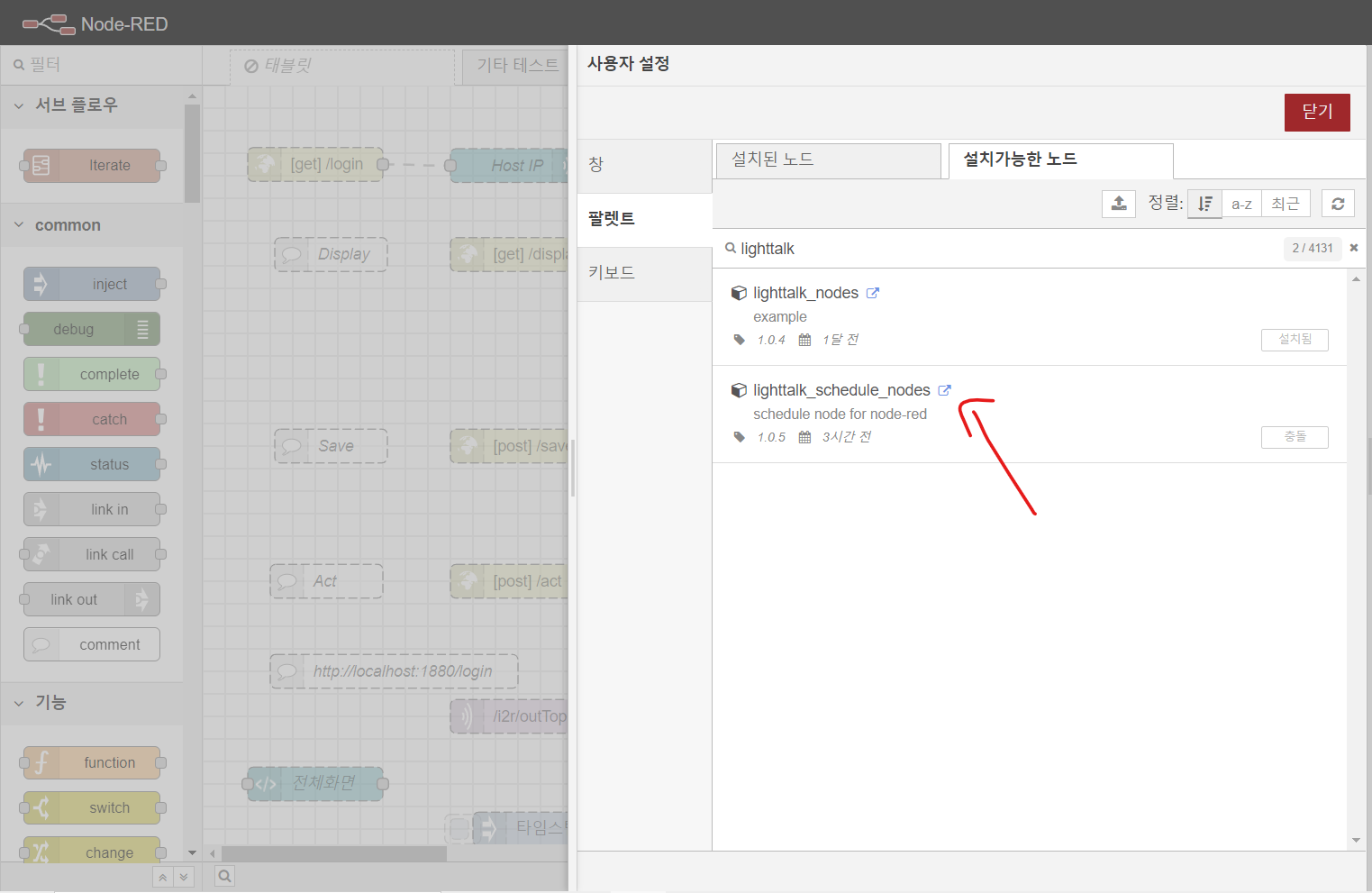The height and width of the screenshot is (893, 1372).
Task: Select the debug node in palette
Action: point(92,329)
